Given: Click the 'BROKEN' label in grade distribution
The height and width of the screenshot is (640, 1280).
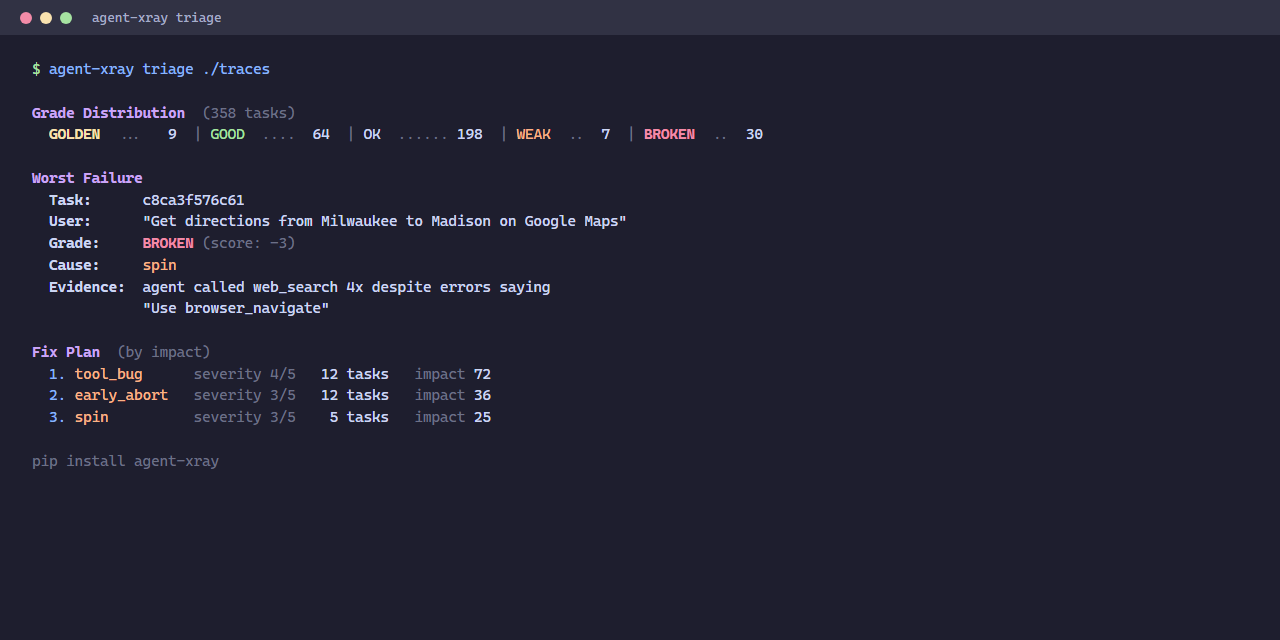Looking at the screenshot, I should click(669, 134).
